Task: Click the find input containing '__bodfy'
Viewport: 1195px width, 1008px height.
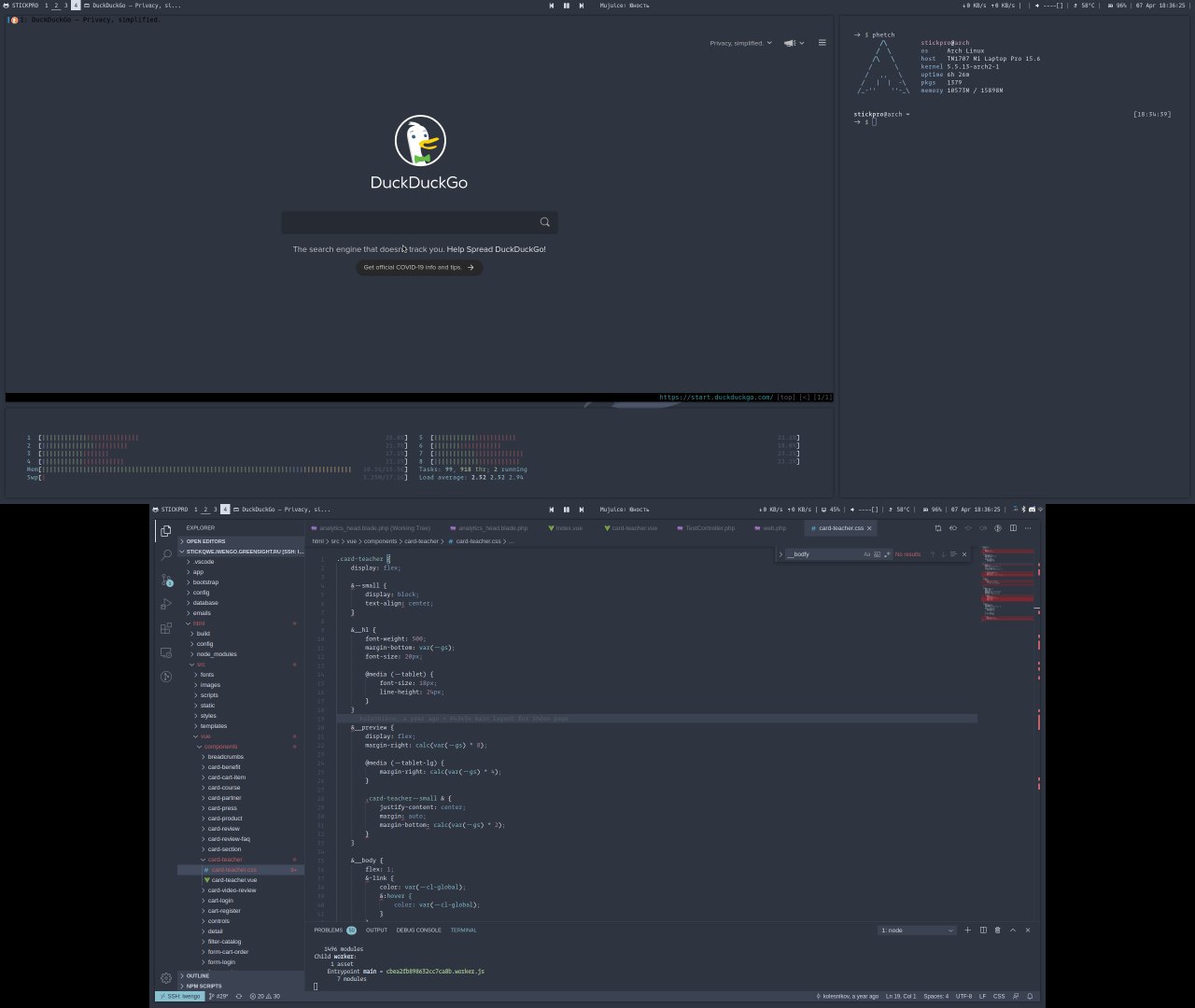Action: [x=822, y=554]
